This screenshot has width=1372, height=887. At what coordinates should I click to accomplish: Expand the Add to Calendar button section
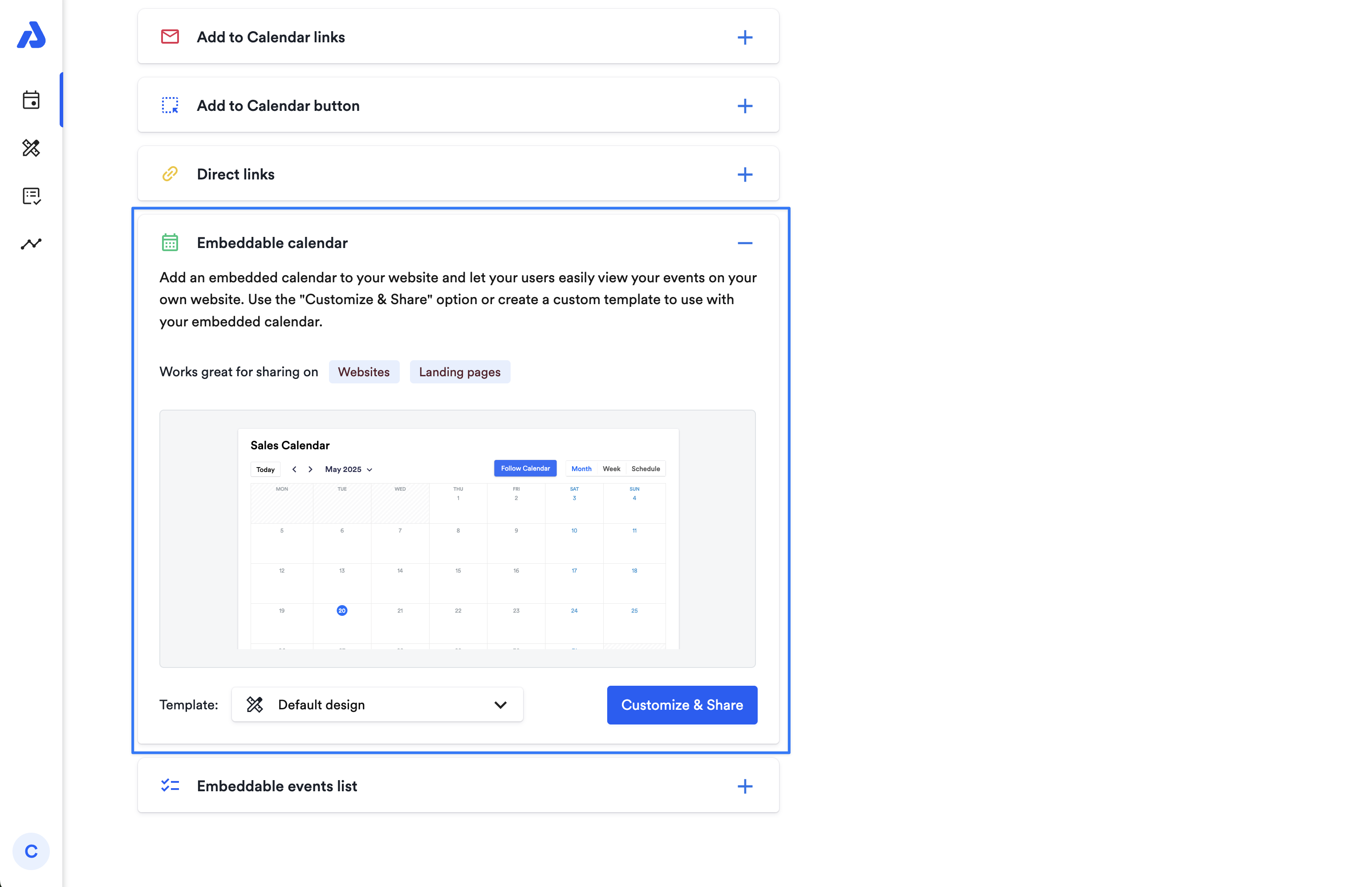(744, 106)
